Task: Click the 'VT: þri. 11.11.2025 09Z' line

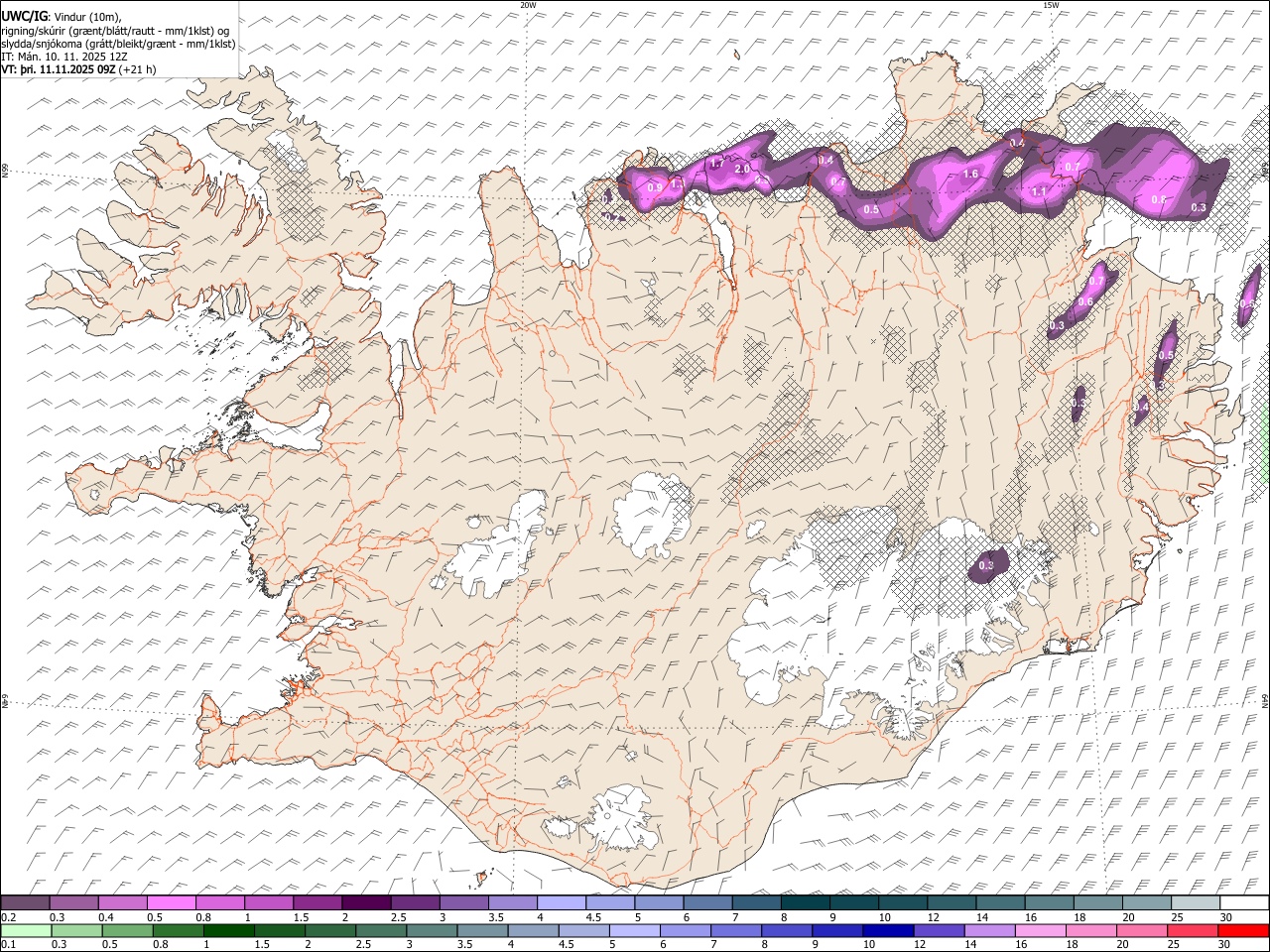Action: [59, 69]
